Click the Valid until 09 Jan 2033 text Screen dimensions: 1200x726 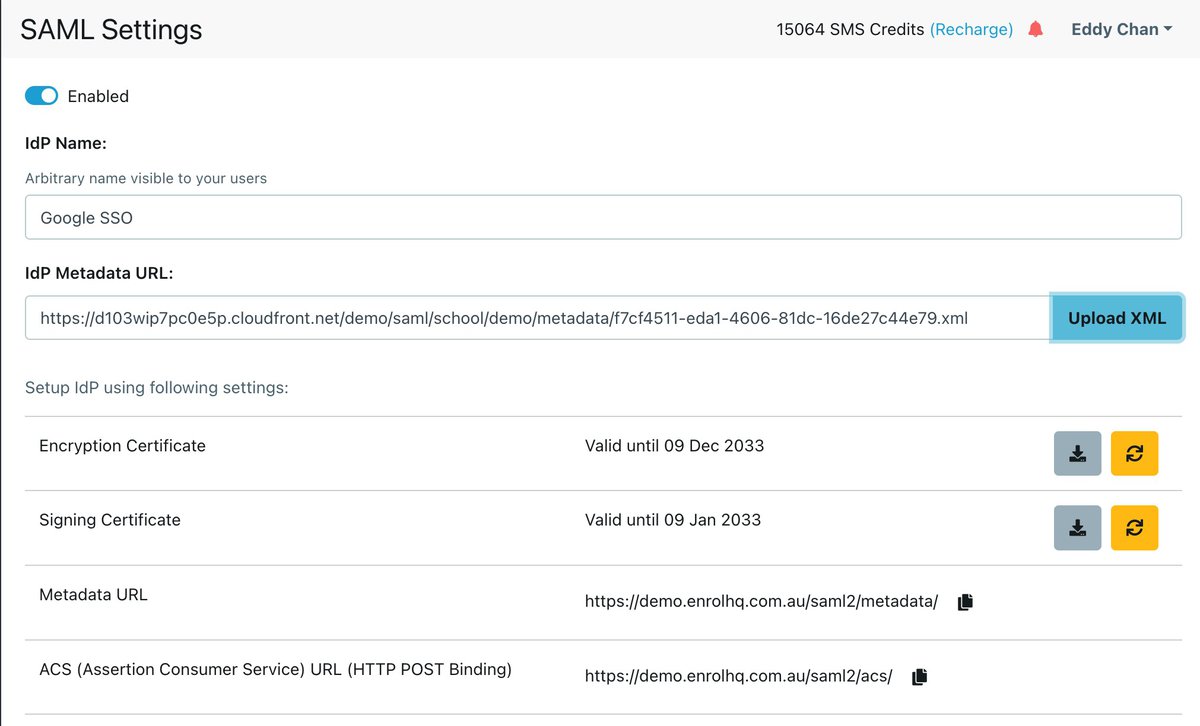(x=672, y=520)
